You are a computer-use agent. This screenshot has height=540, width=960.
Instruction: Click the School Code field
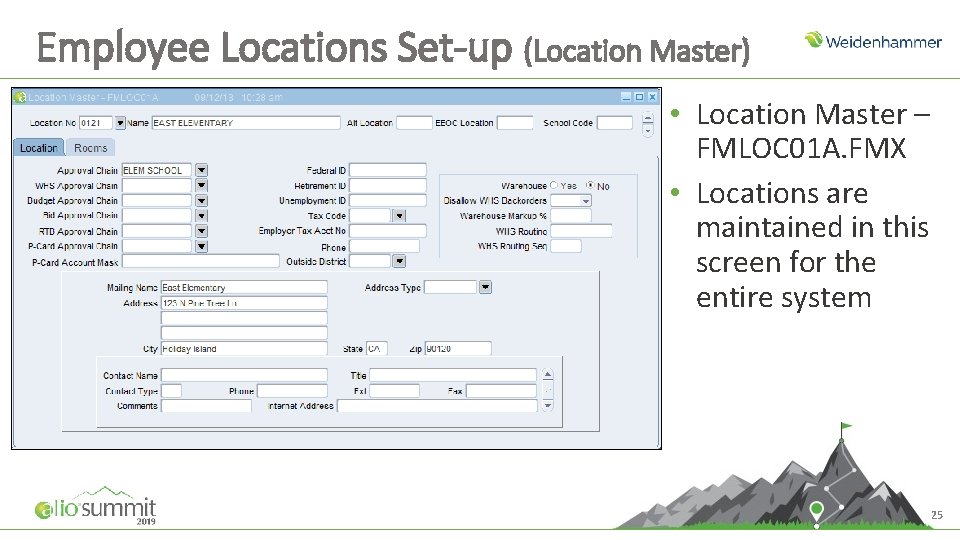[x=615, y=123]
